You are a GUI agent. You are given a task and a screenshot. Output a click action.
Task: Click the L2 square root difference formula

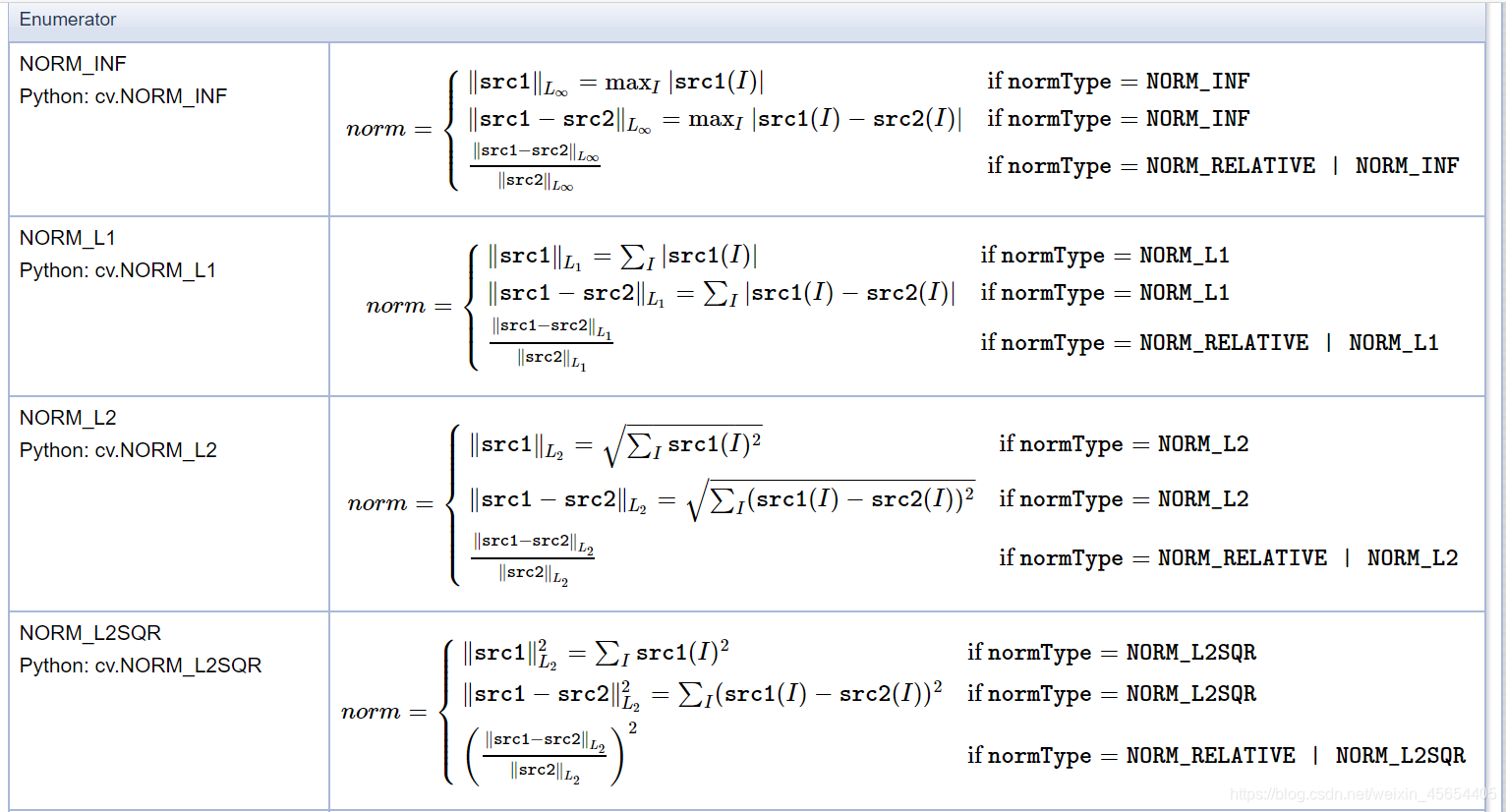click(723, 500)
